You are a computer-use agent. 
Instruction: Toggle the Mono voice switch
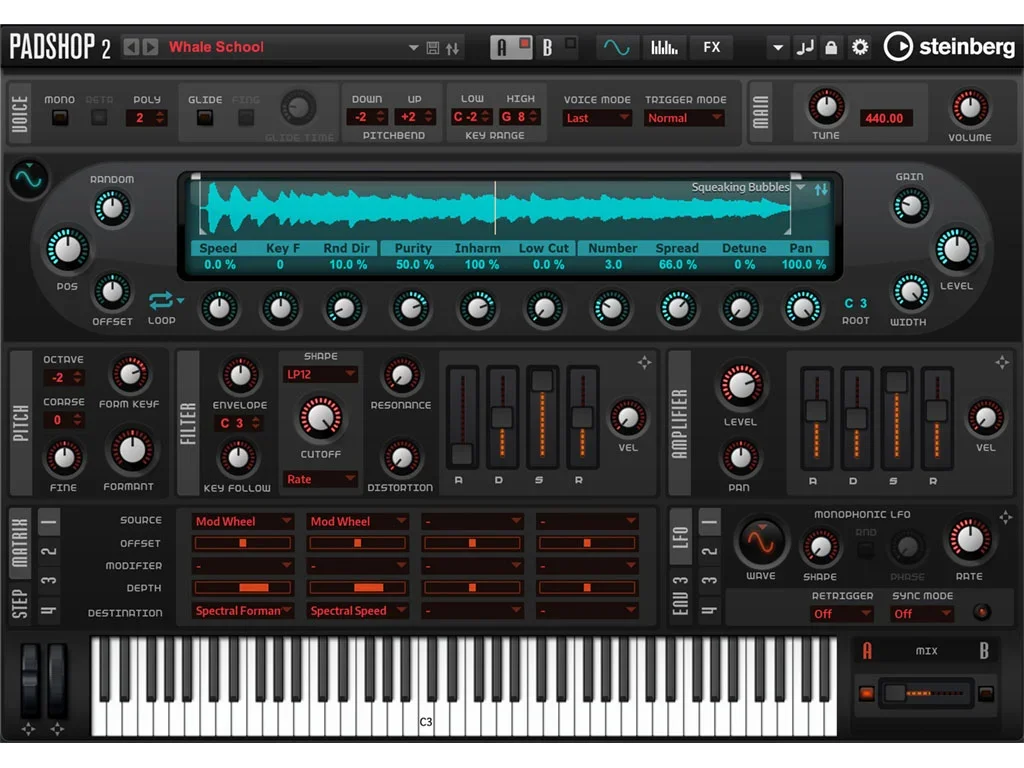60,118
